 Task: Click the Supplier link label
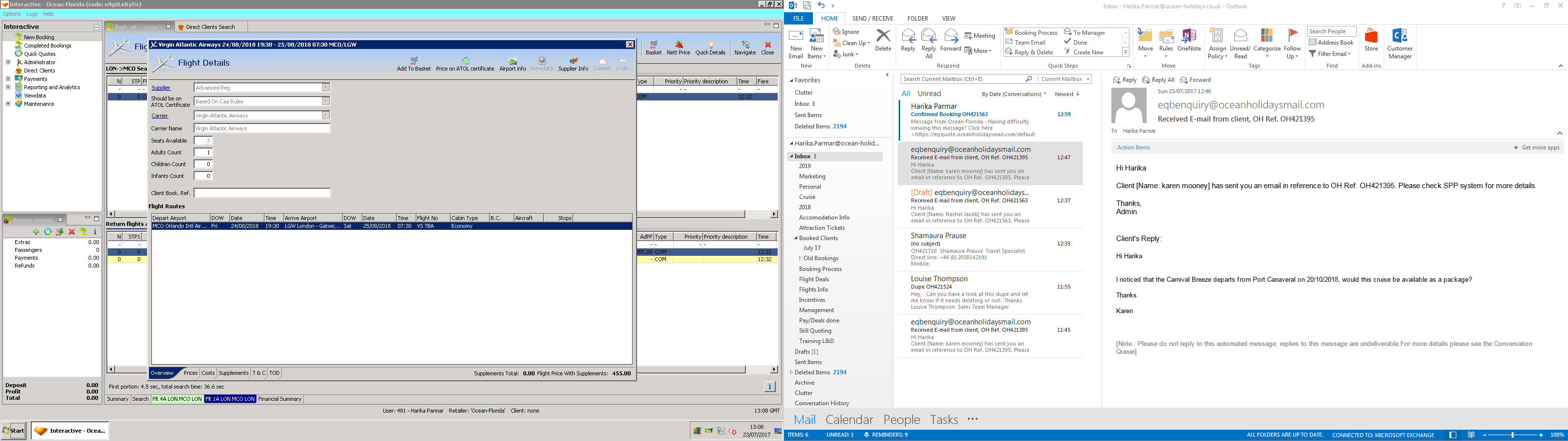[161, 88]
